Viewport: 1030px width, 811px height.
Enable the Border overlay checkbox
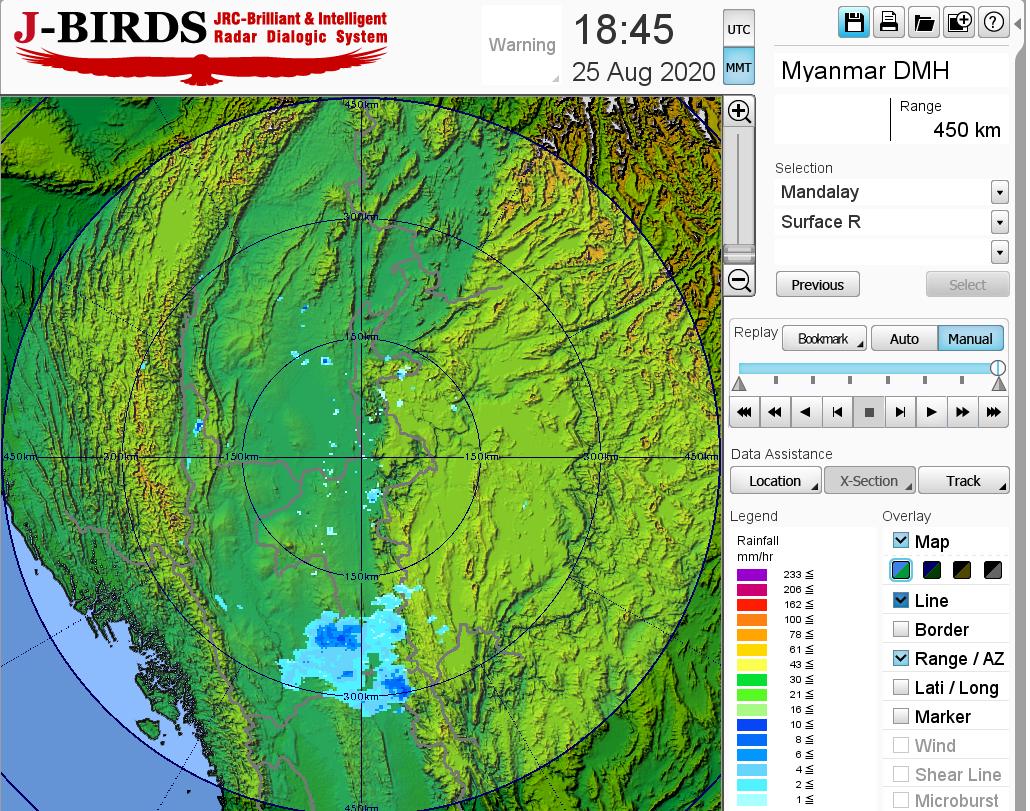(x=901, y=629)
